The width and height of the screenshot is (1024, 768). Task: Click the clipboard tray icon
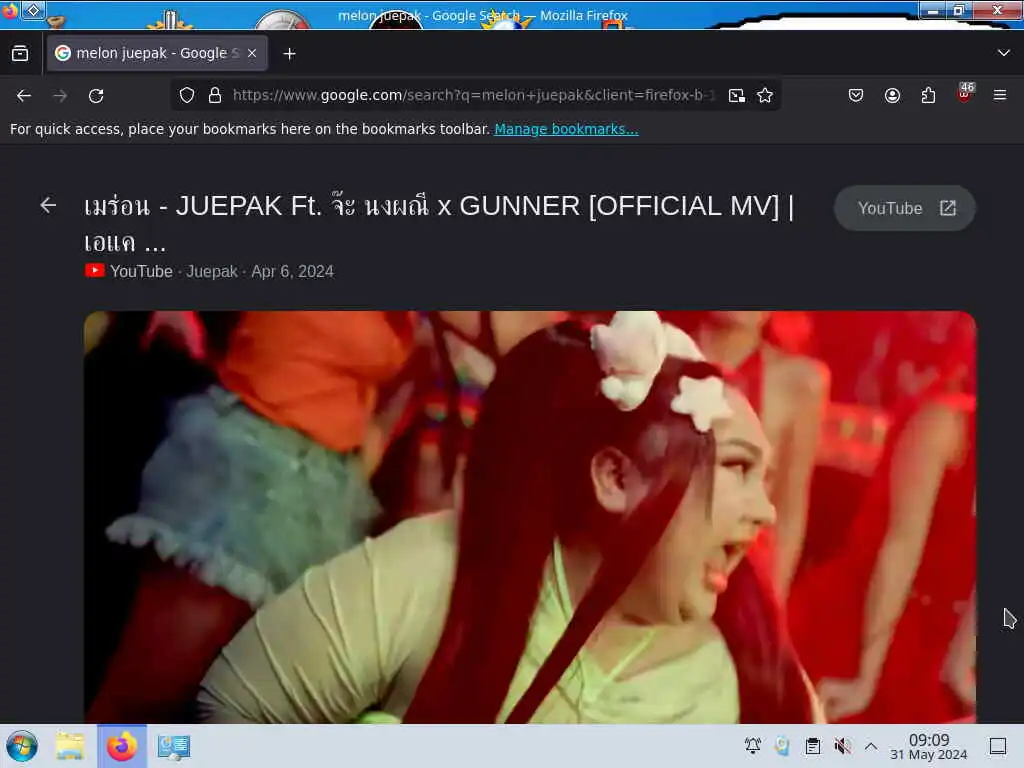coord(812,745)
